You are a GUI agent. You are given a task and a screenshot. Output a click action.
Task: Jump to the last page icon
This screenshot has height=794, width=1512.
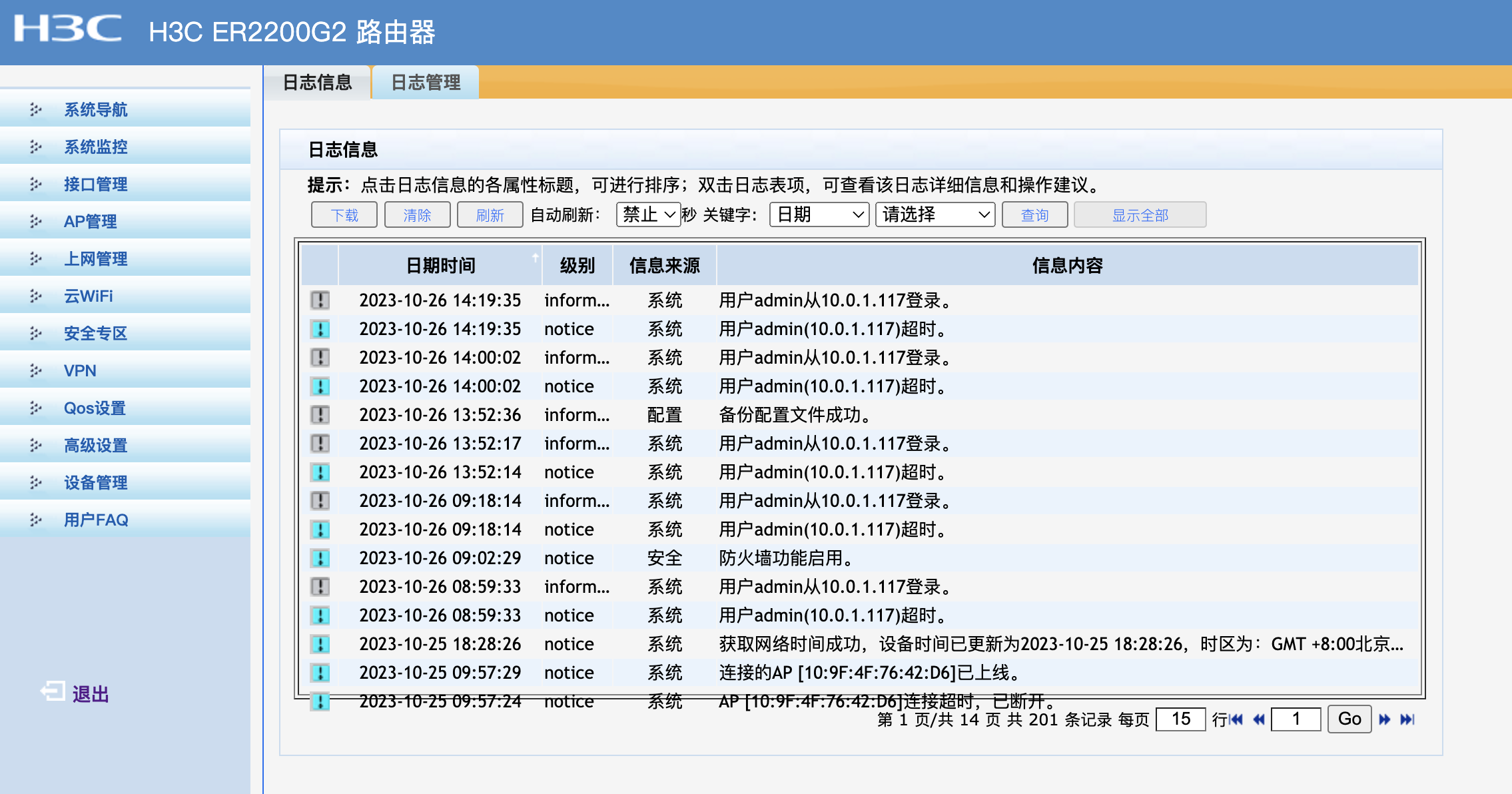tap(1407, 719)
